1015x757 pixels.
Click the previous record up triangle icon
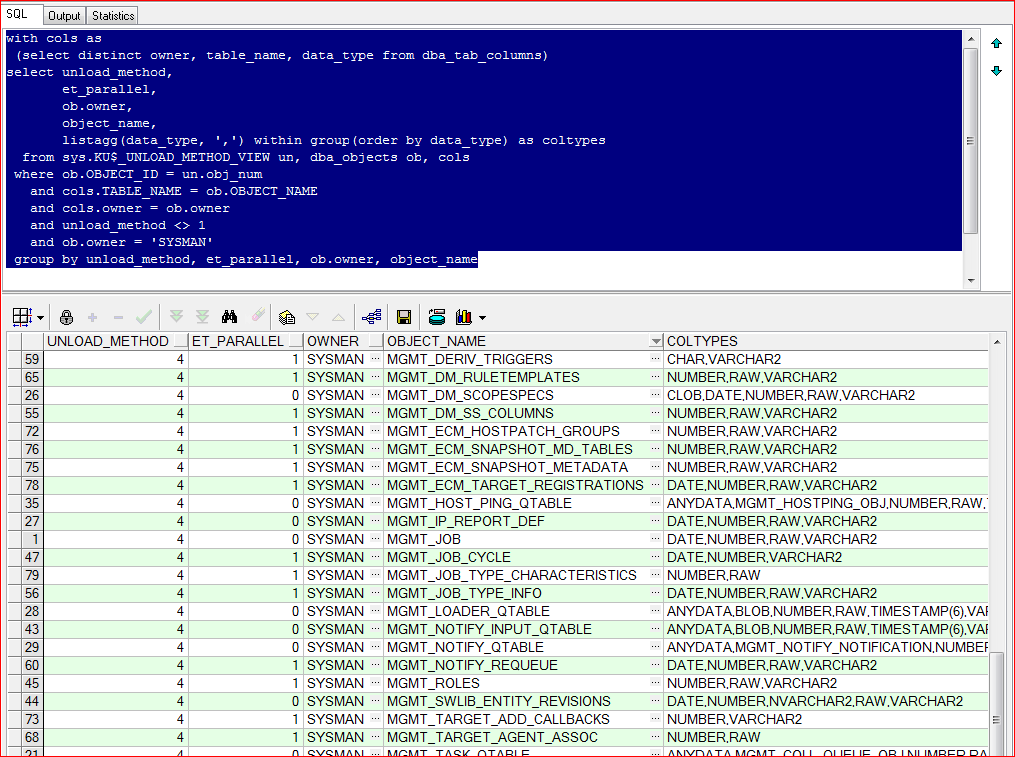339,317
